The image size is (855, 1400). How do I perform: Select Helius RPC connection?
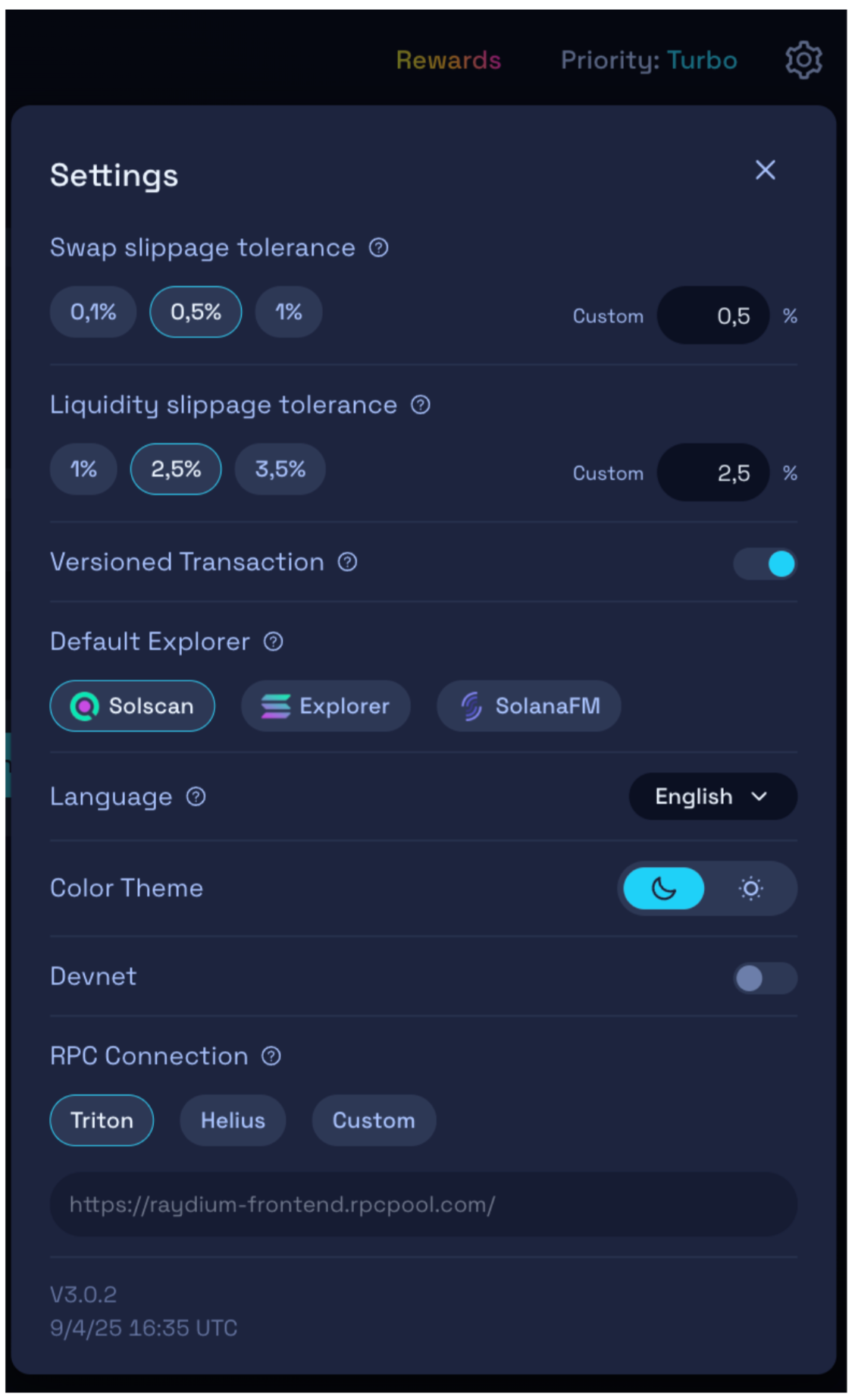pos(233,1120)
